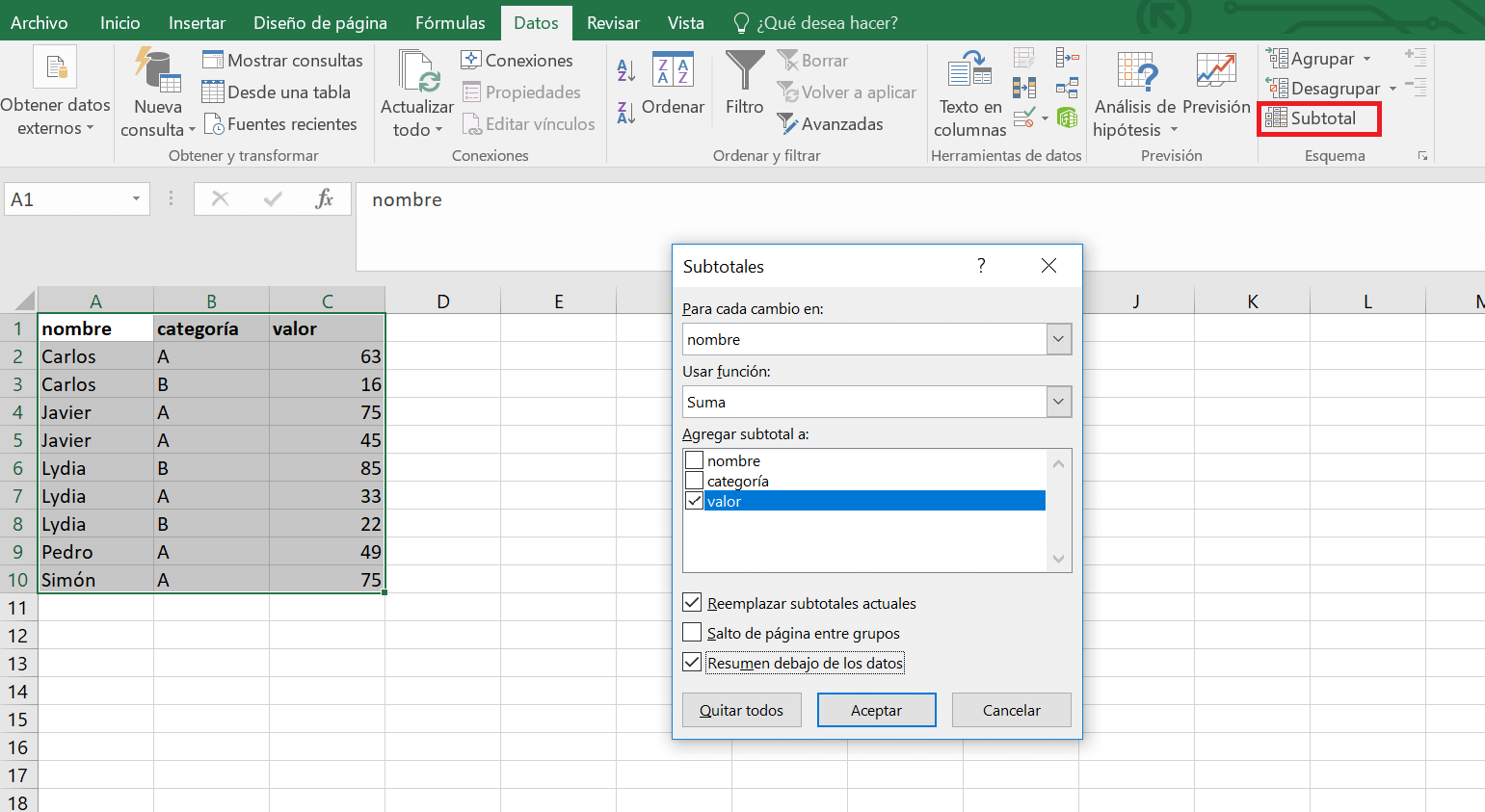Enable Salto de página entre grupos

[x=692, y=633]
